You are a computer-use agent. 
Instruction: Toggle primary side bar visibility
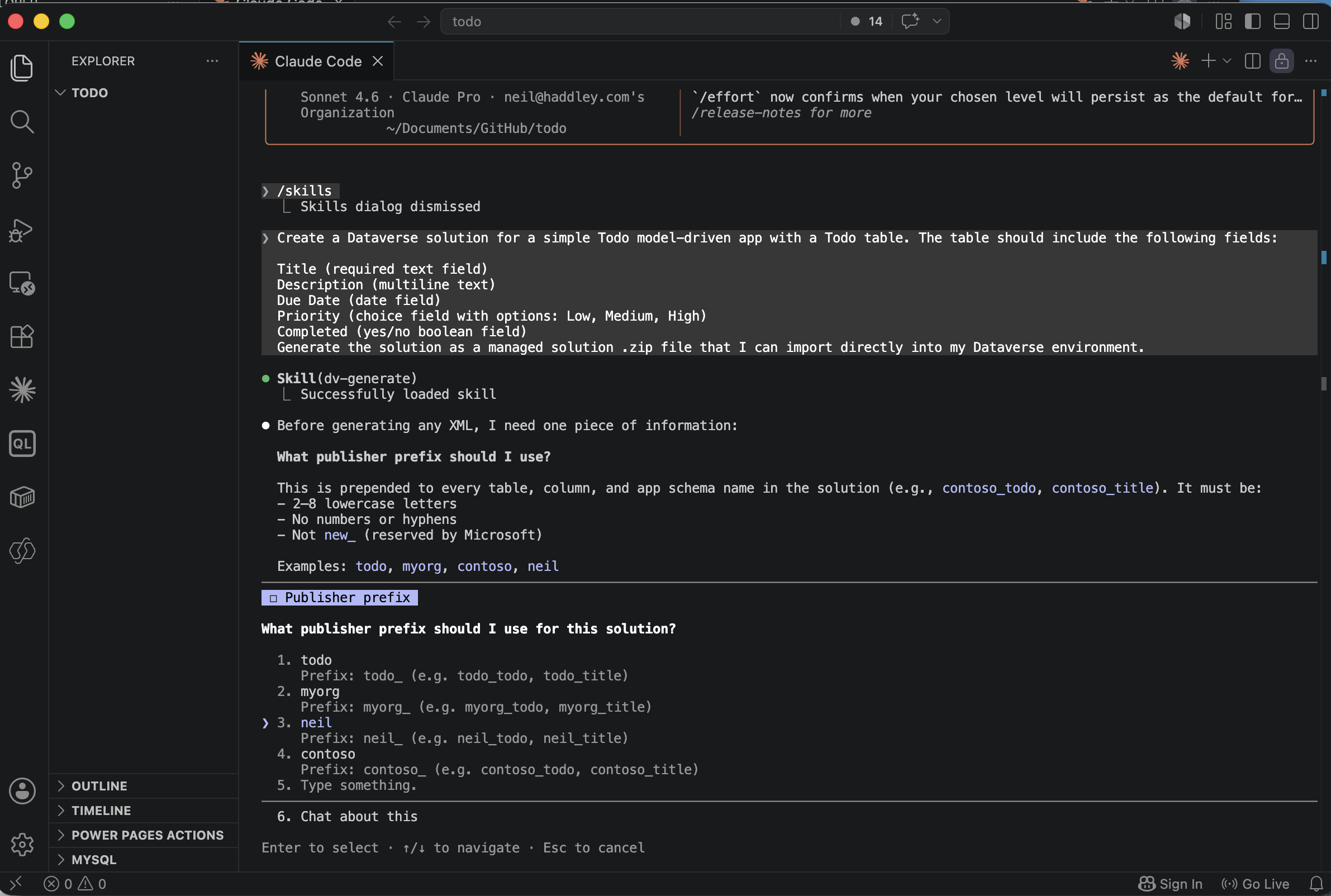1252,21
